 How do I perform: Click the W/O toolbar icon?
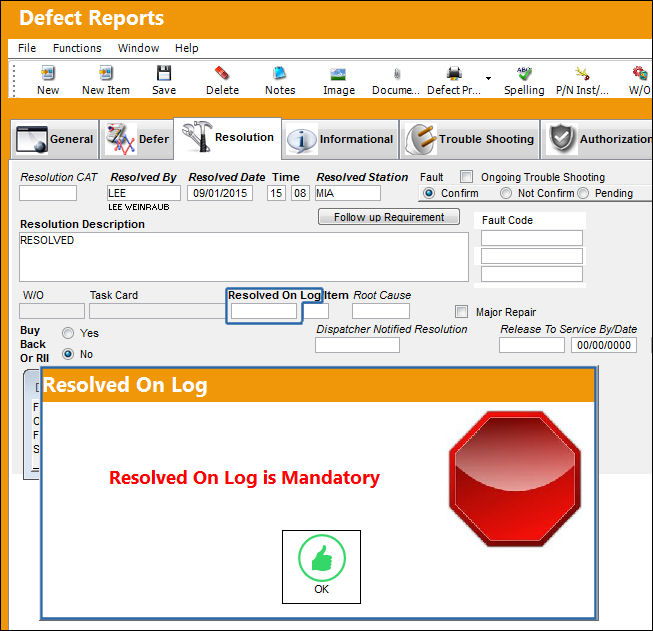[640, 74]
